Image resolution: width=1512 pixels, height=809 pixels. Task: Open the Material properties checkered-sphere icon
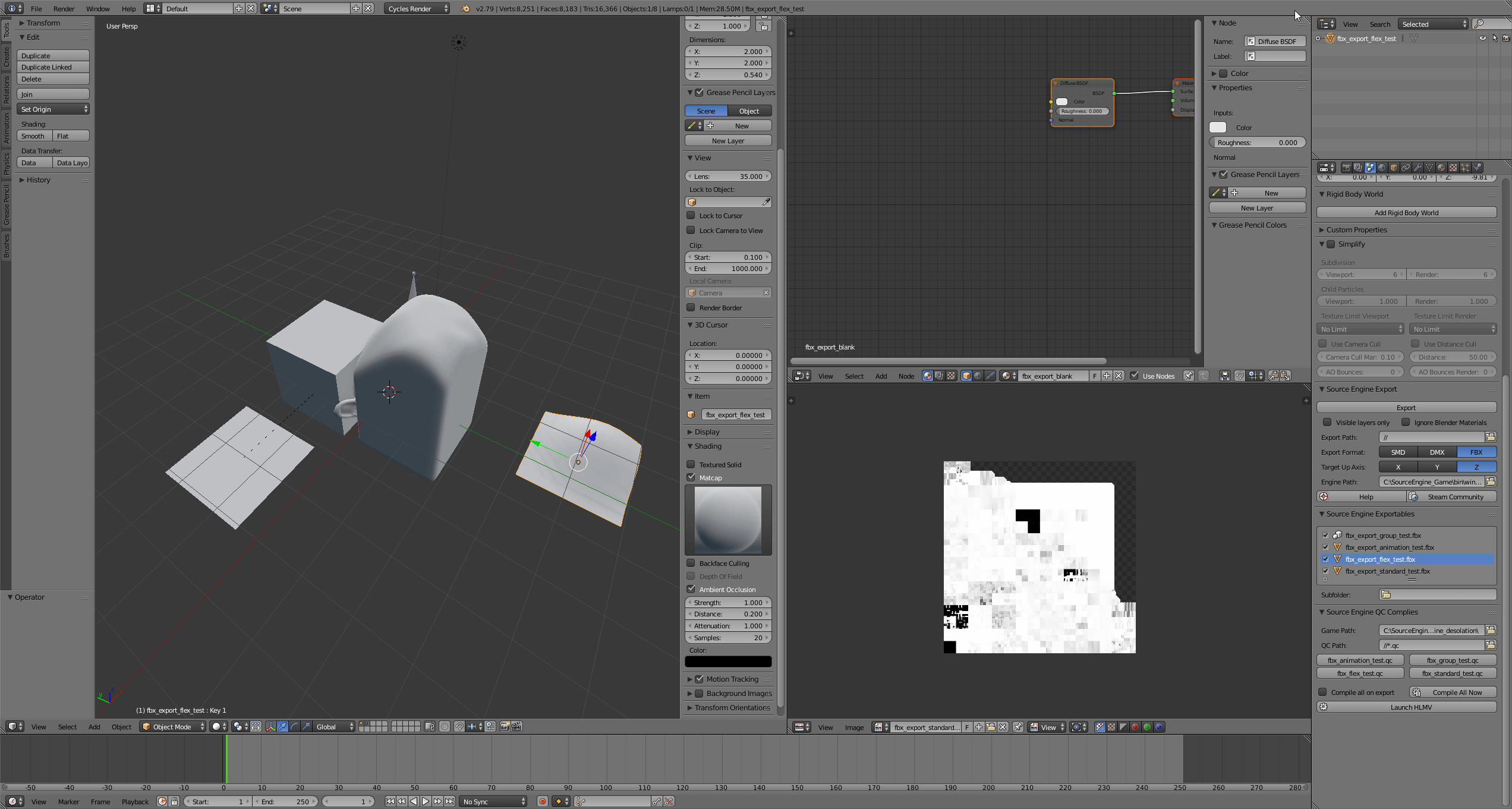pyautogui.click(x=1441, y=168)
